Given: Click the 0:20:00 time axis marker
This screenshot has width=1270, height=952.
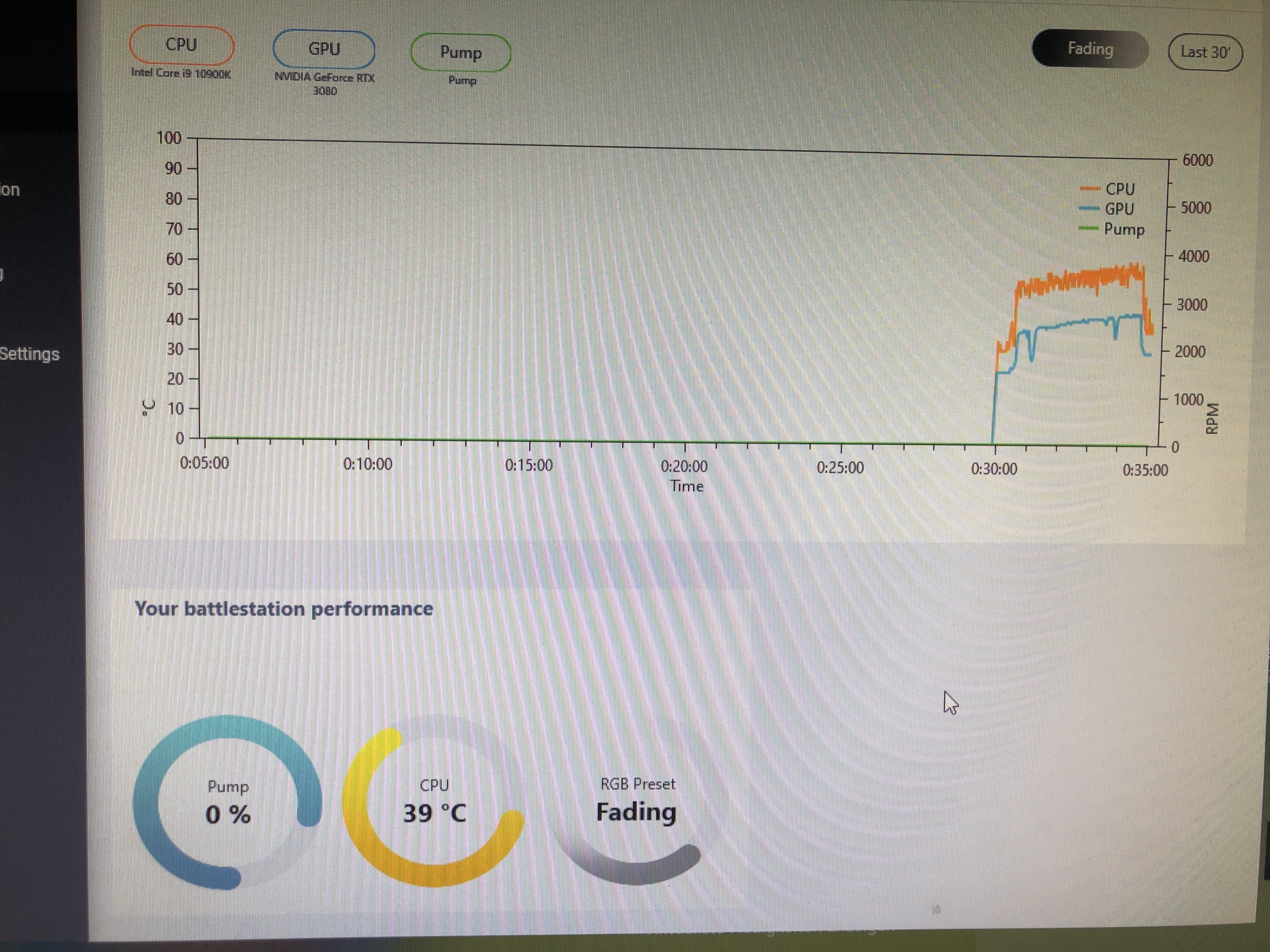Looking at the screenshot, I should [684, 466].
